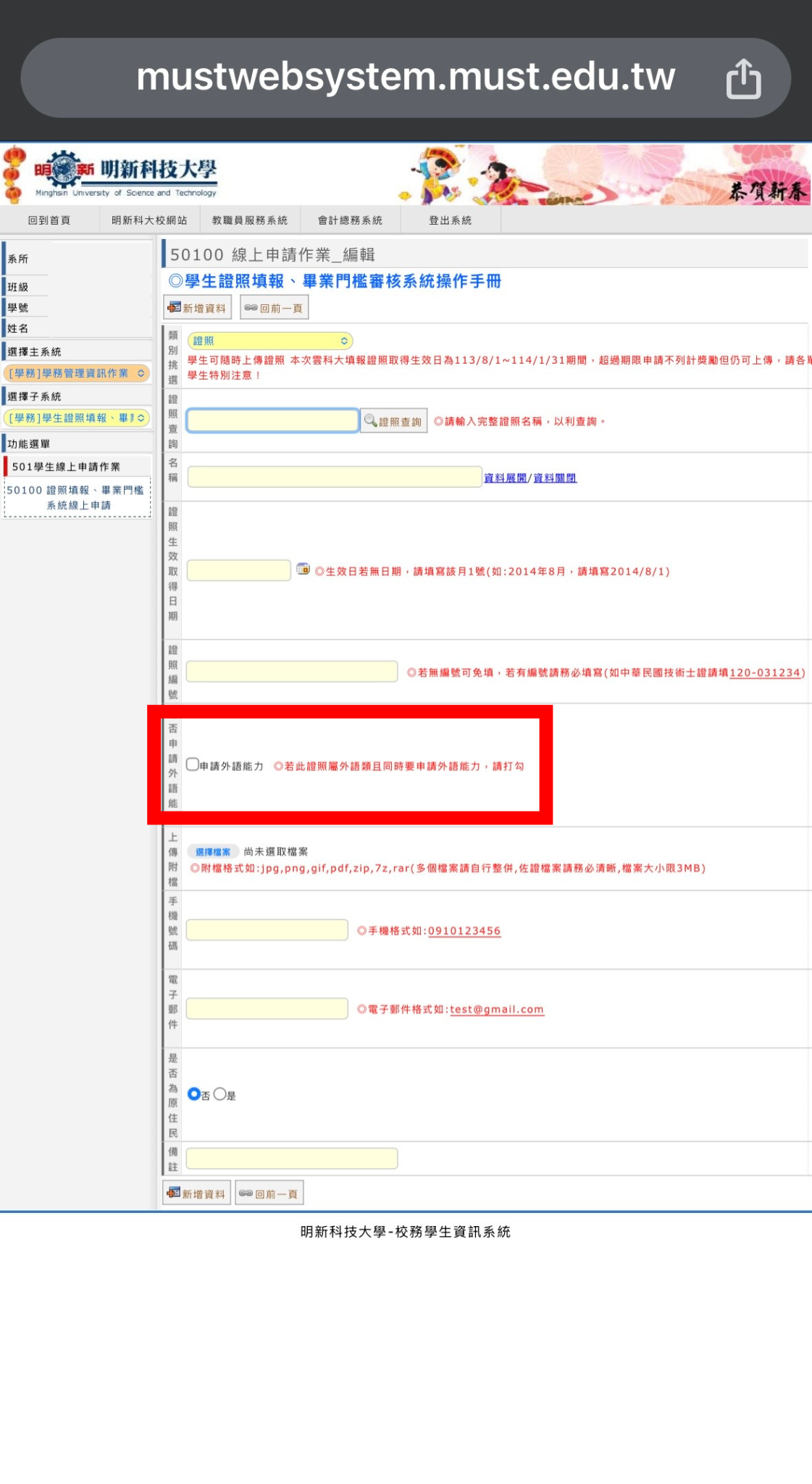Image resolution: width=812 pixels, height=1484 pixels.
Task: Open the 證照 category dropdown
Action: pos(269,341)
